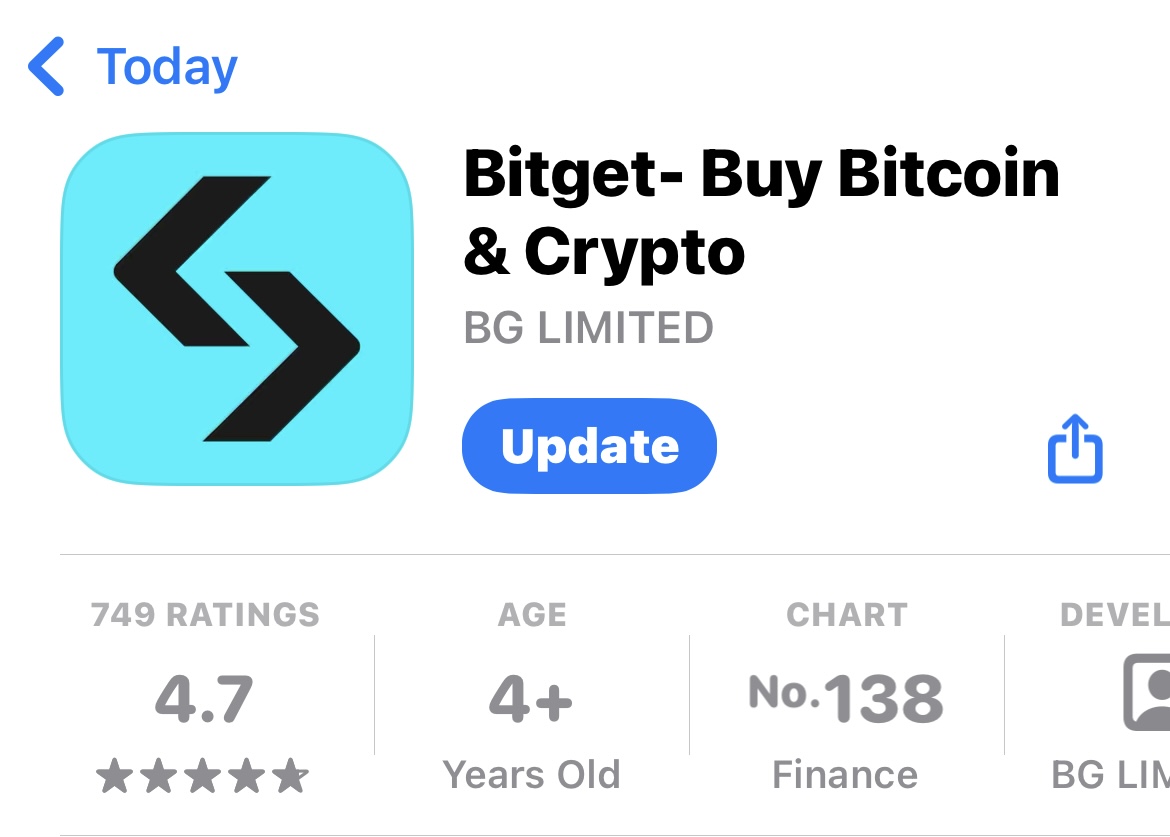
Task: Go back to Today
Action: pyautogui.click(x=167, y=67)
